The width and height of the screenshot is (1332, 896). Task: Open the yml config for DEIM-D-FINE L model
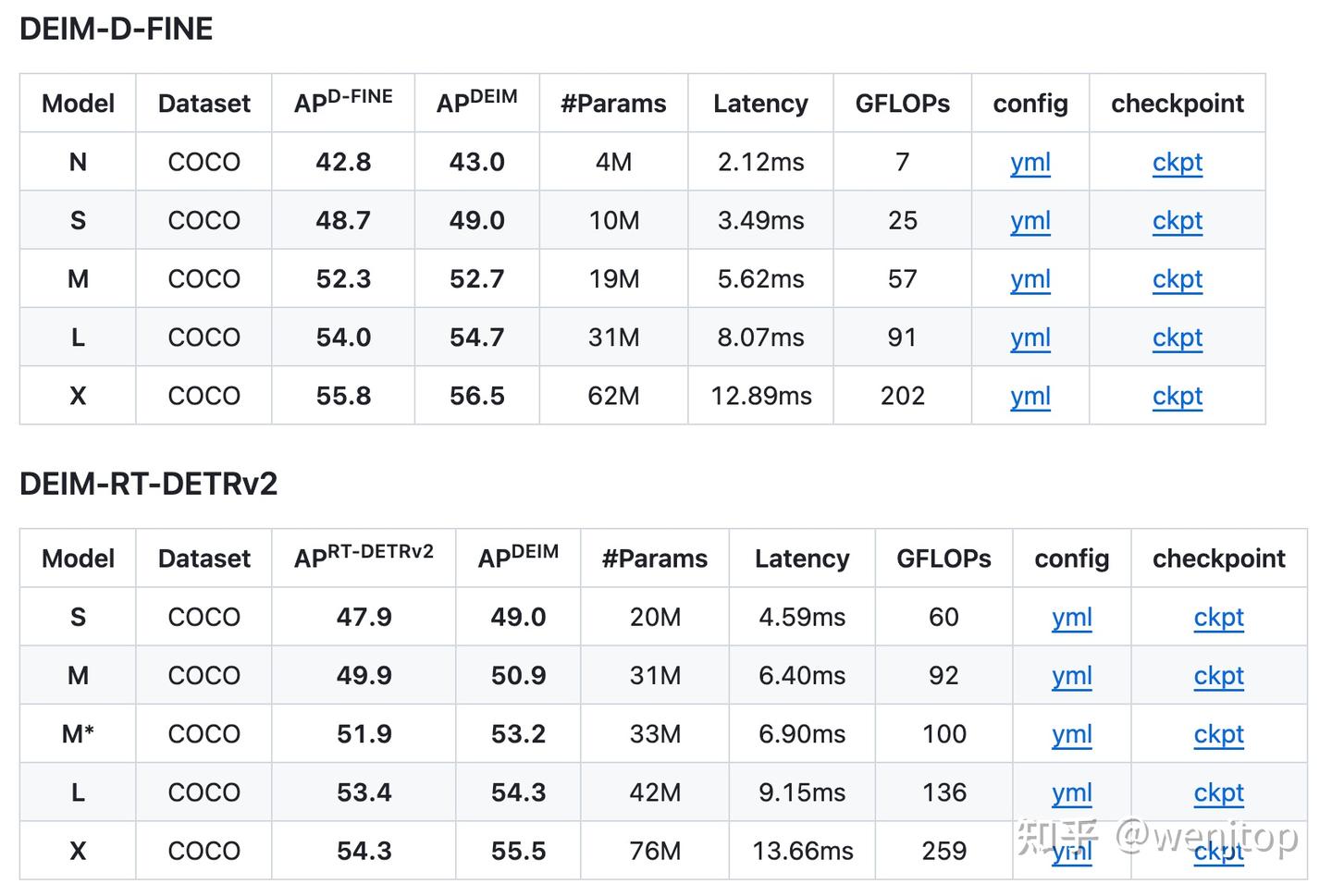1030,338
